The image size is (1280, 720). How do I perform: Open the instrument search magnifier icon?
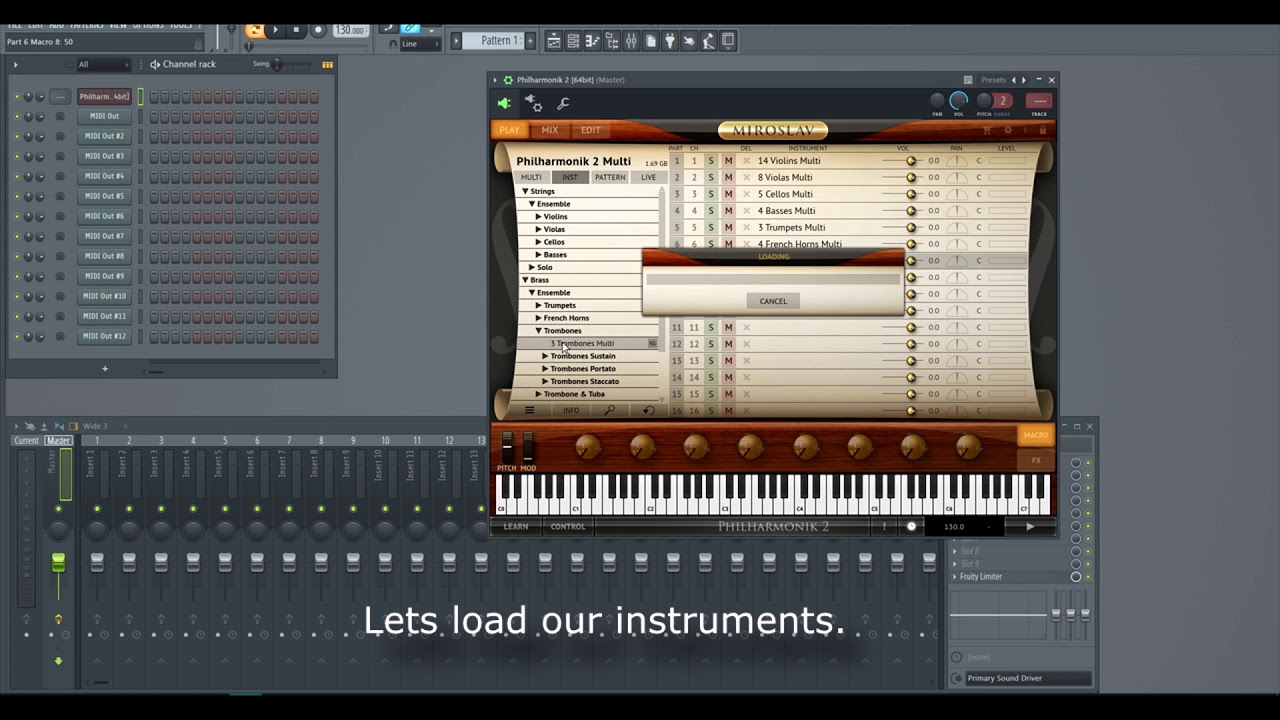[x=610, y=410]
